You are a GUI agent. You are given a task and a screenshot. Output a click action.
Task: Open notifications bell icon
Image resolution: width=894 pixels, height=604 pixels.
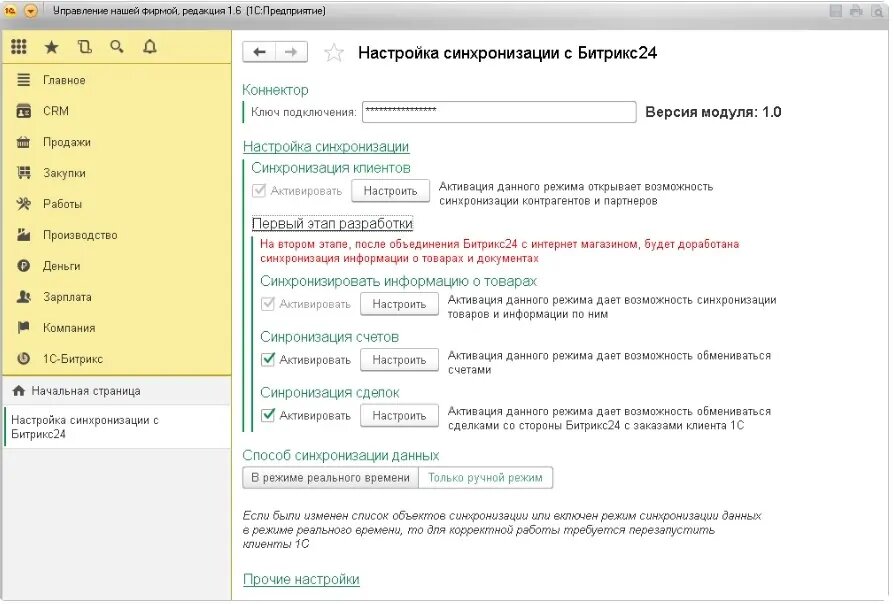point(150,47)
